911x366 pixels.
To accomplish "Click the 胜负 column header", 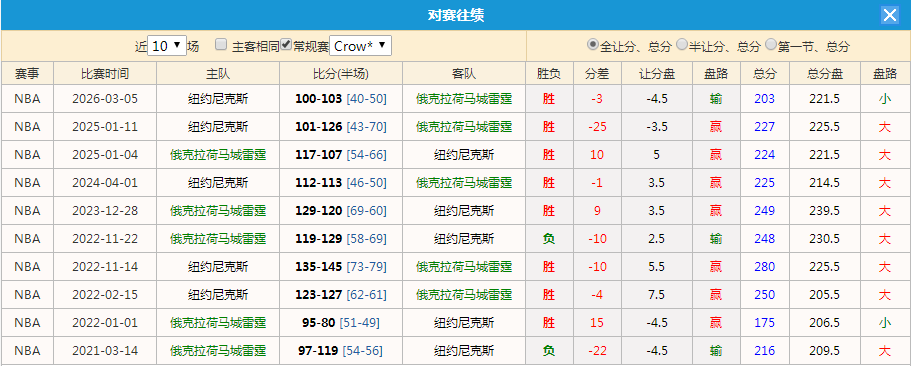I will pos(549,74).
